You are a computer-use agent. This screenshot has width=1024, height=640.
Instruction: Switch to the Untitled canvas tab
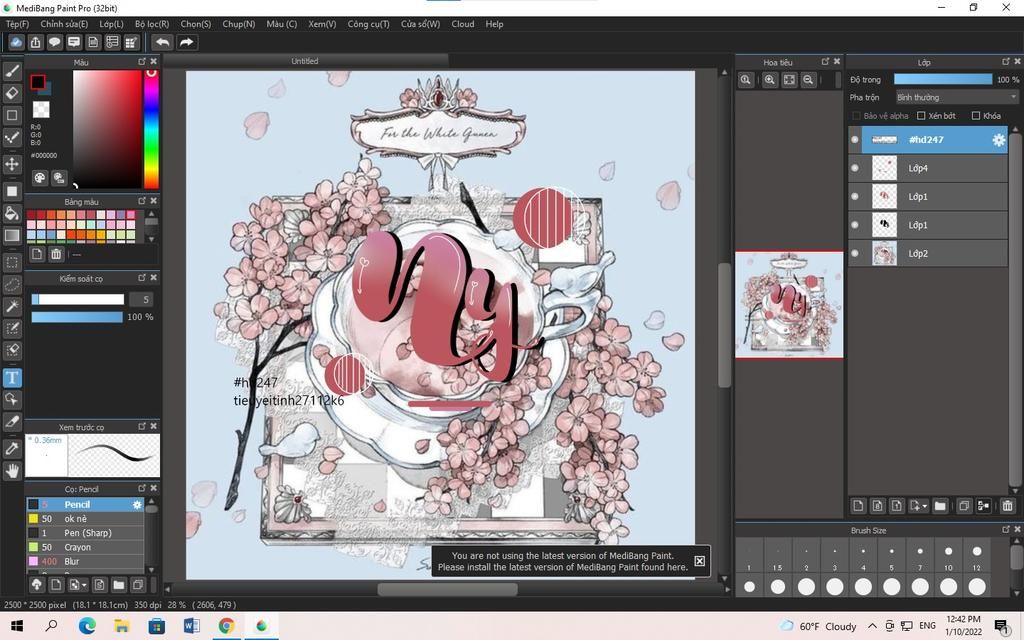pos(305,61)
